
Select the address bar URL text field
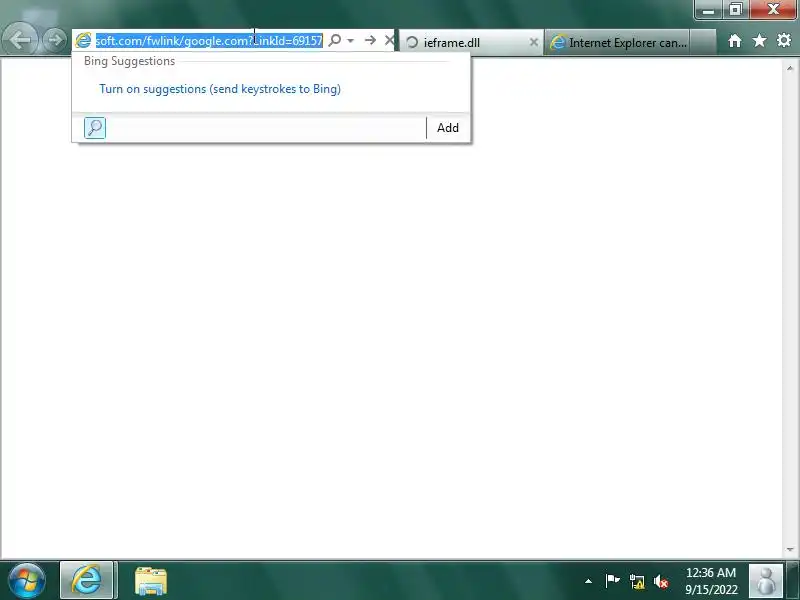(209, 40)
